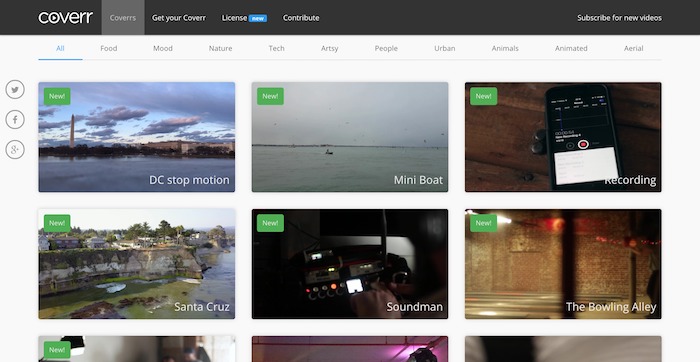Click New! badge on Mini Boat

coord(270,96)
